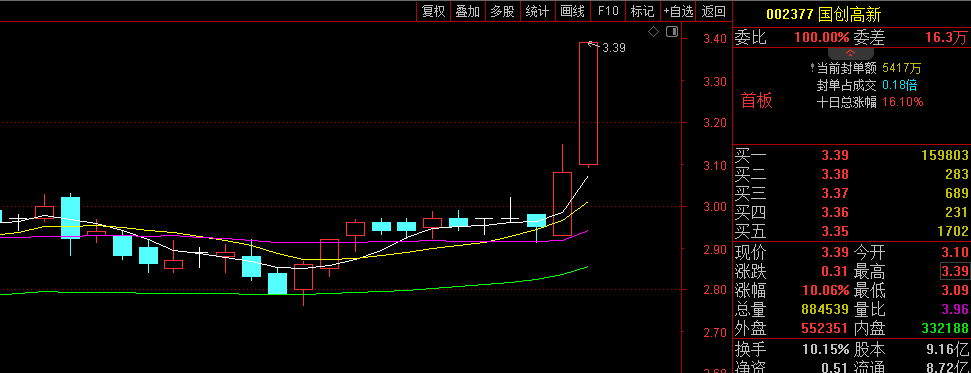This screenshot has width=971, height=373.
Task: Collapse the limit-up info panel chevron
Action: pyautogui.click(x=850, y=53)
